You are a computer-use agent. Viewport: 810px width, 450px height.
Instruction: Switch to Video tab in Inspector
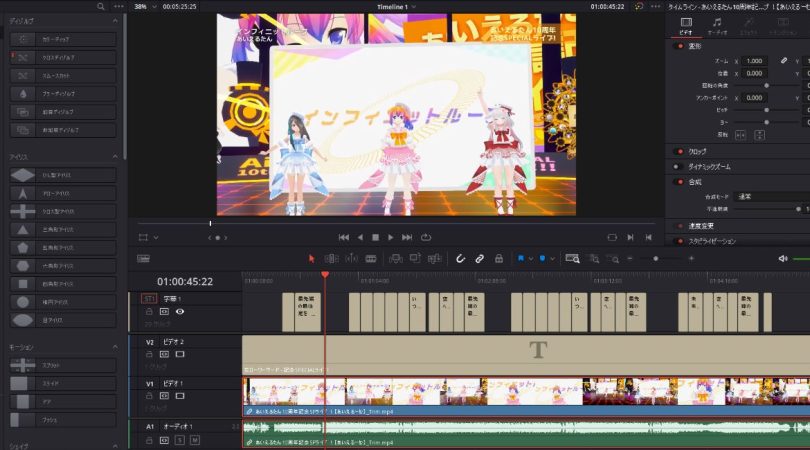tap(686, 26)
